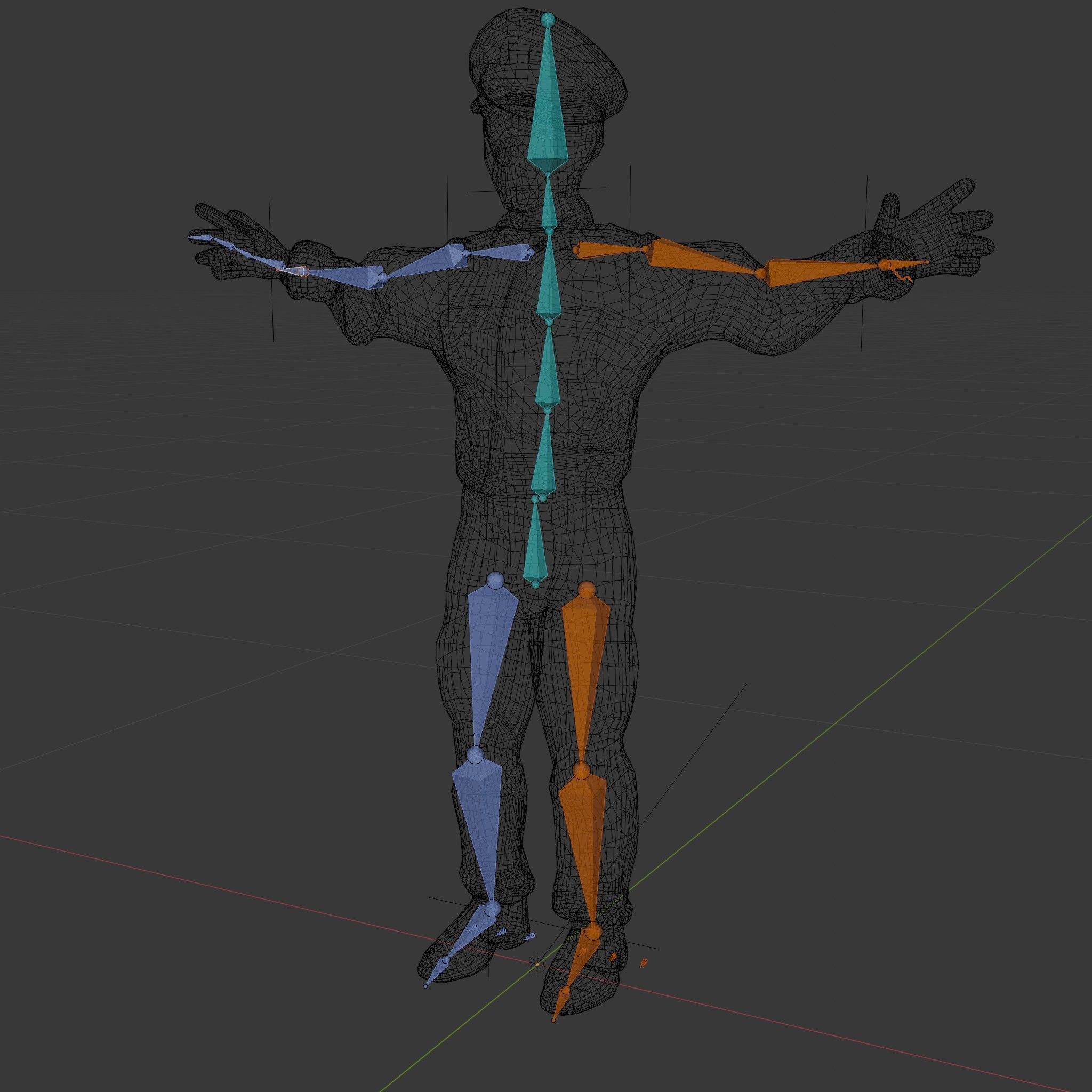The width and height of the screenshot is (1092, 1092).
Task: Select the blue upper arm bone
Action: 427,262
